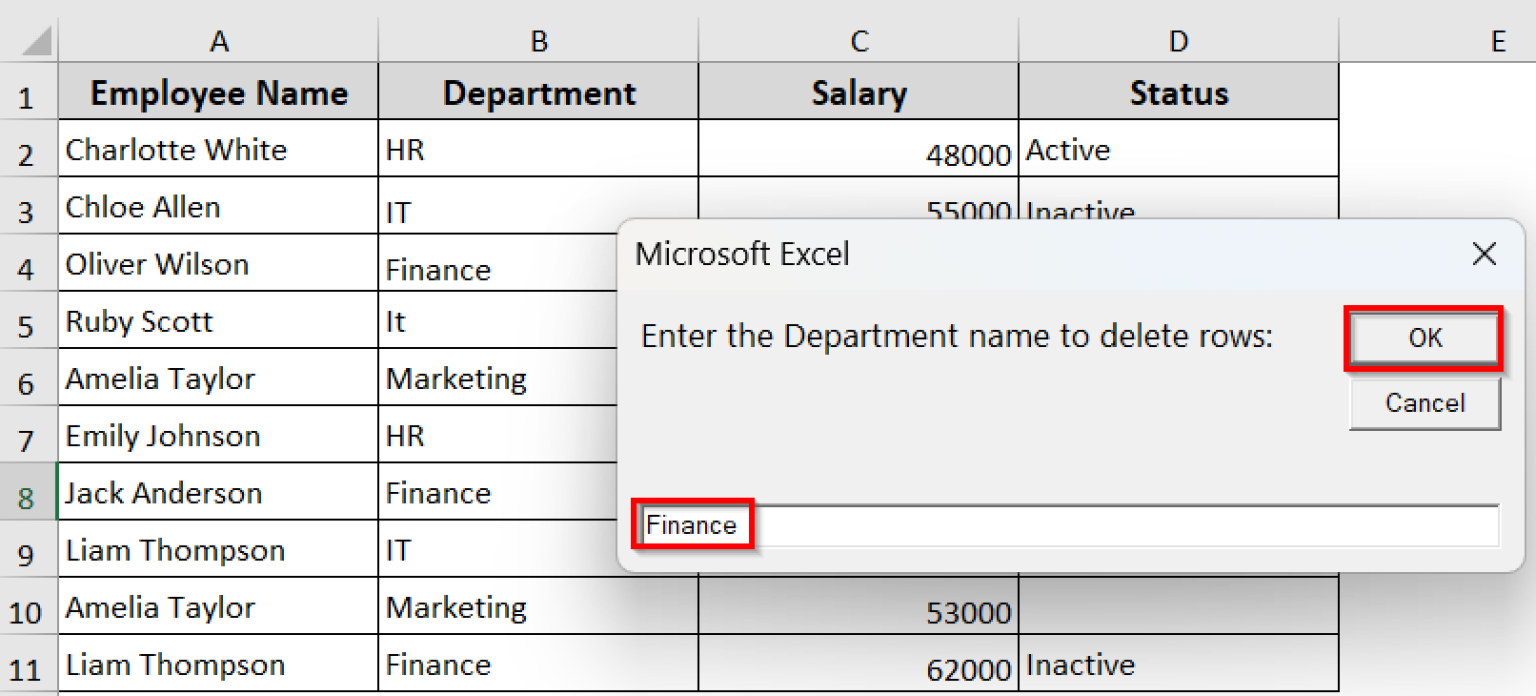
Task: Select the Salary column header C
Action: coord(858,41)
